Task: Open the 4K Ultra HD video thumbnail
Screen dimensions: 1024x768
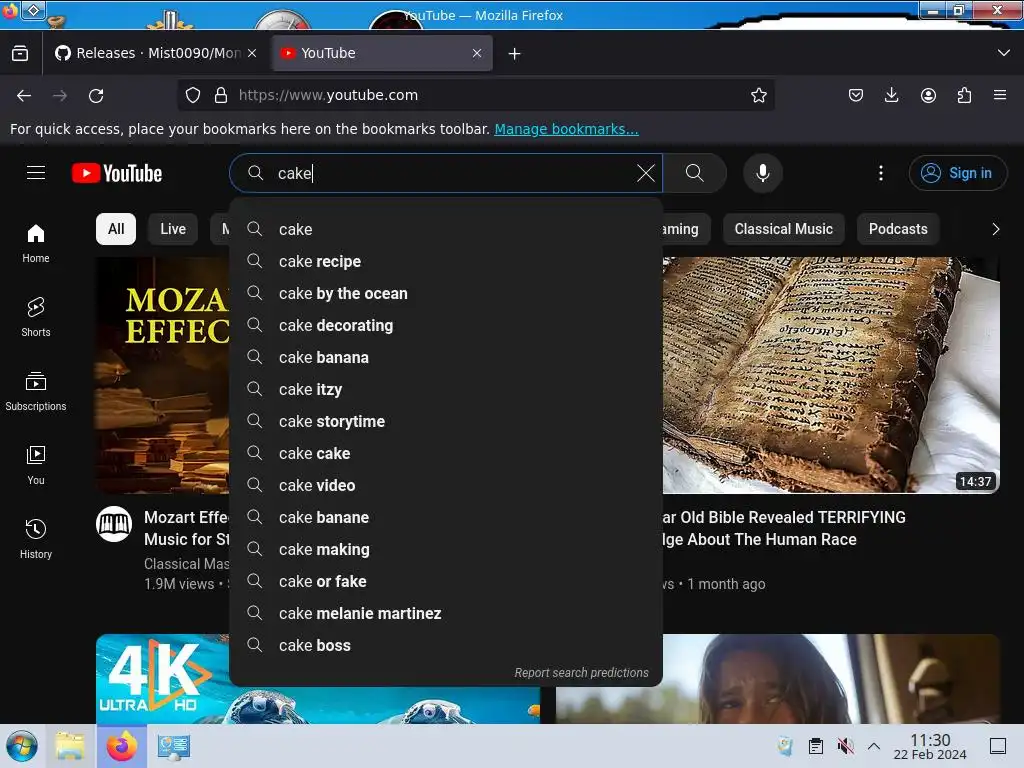Action: 163,679
